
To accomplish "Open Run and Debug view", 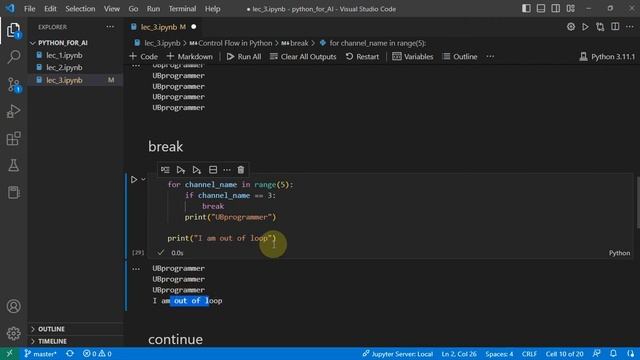I will tap(13, 111).
